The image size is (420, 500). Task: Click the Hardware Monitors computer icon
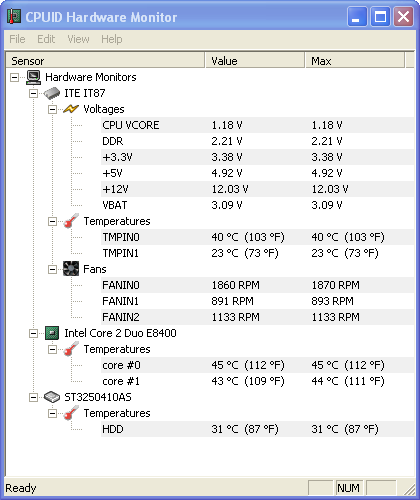[33, 77]
